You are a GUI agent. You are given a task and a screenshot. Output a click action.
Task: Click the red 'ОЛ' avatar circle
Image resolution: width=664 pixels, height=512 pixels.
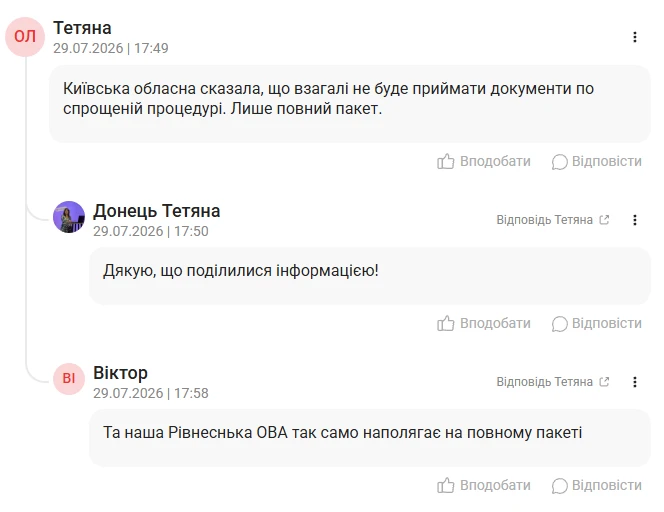[x=25, y=37]
